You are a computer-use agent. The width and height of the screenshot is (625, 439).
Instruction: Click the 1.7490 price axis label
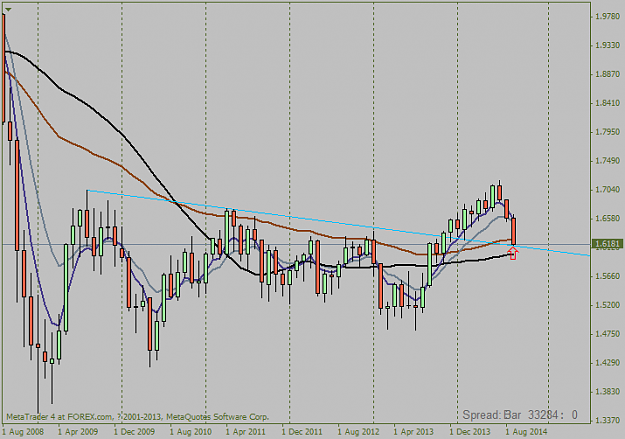(x=608, y=161)
